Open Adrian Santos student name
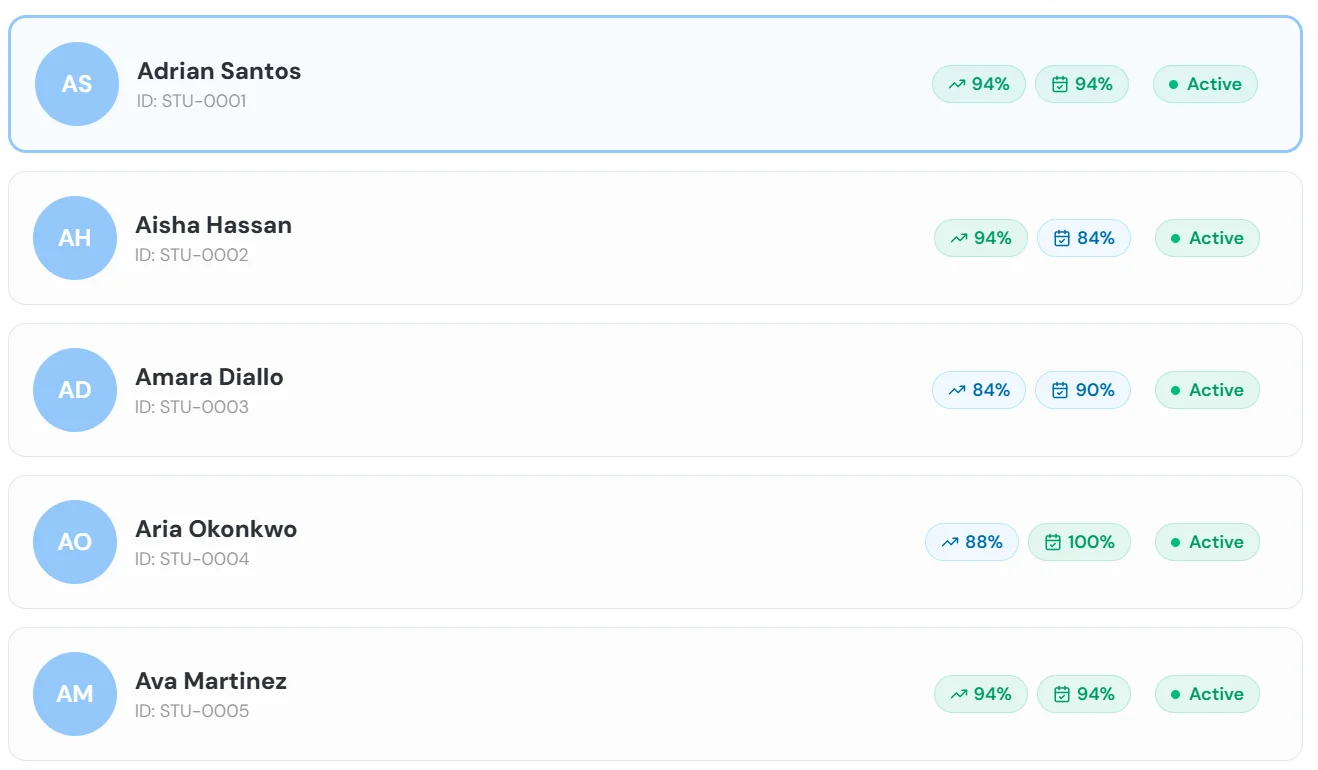 [219, 71]
